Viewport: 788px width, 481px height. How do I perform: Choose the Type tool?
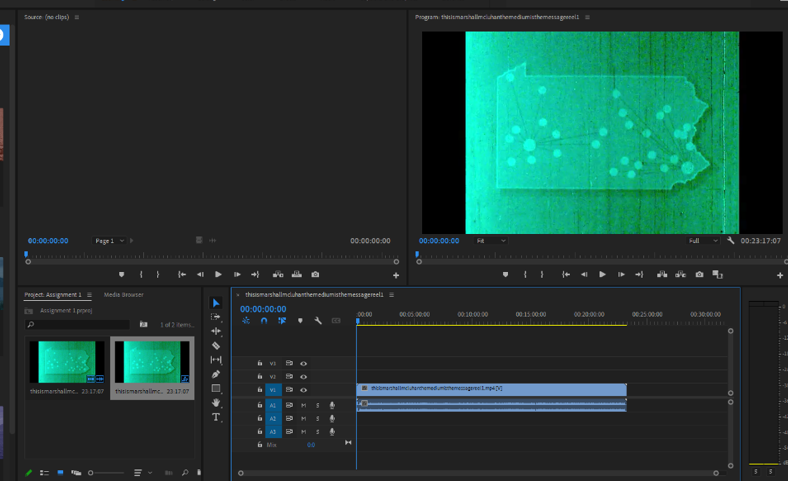pos(216,417)
